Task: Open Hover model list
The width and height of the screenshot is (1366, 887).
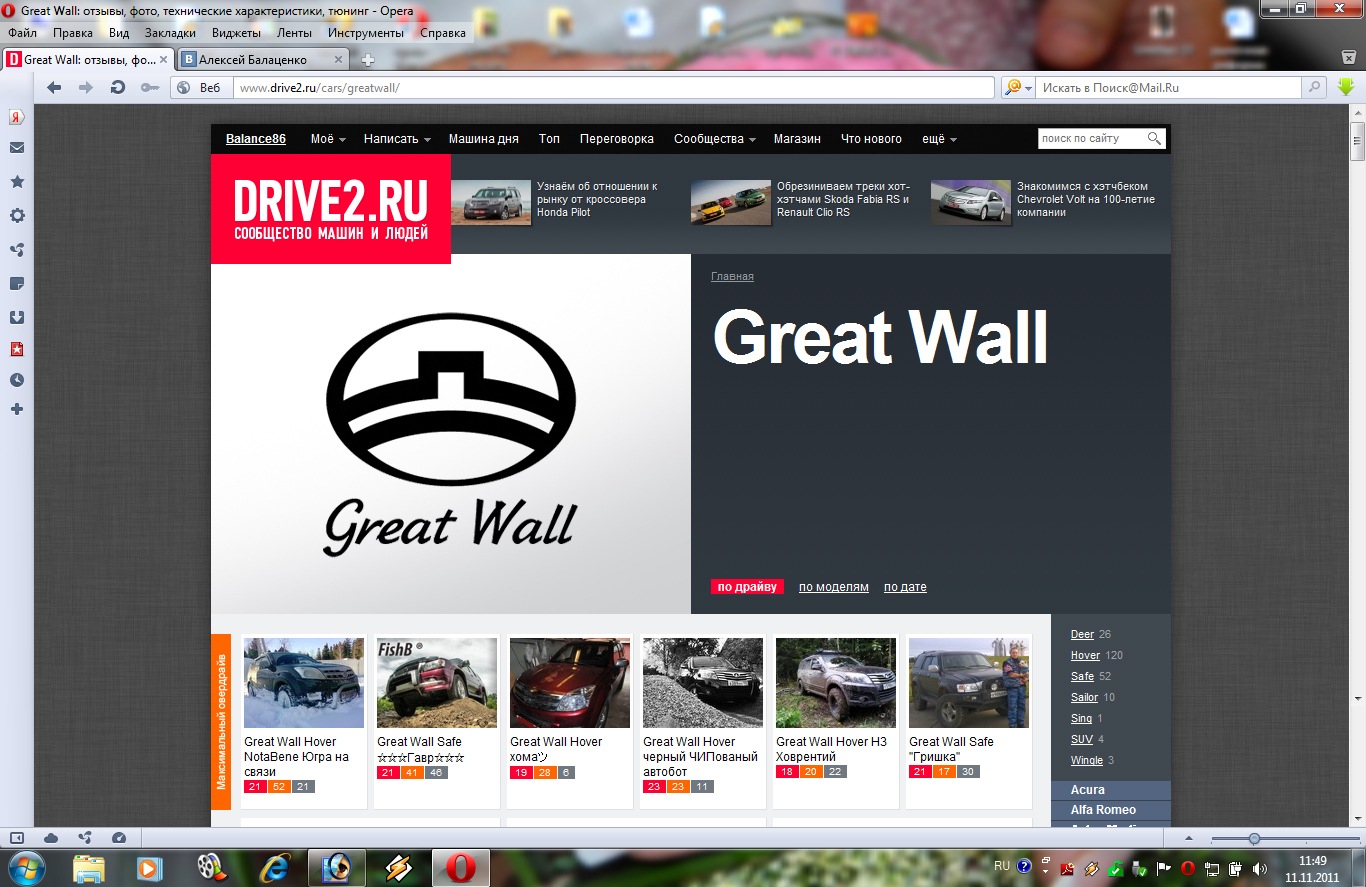Action: pyautogui.click(x=1085, y=656)
